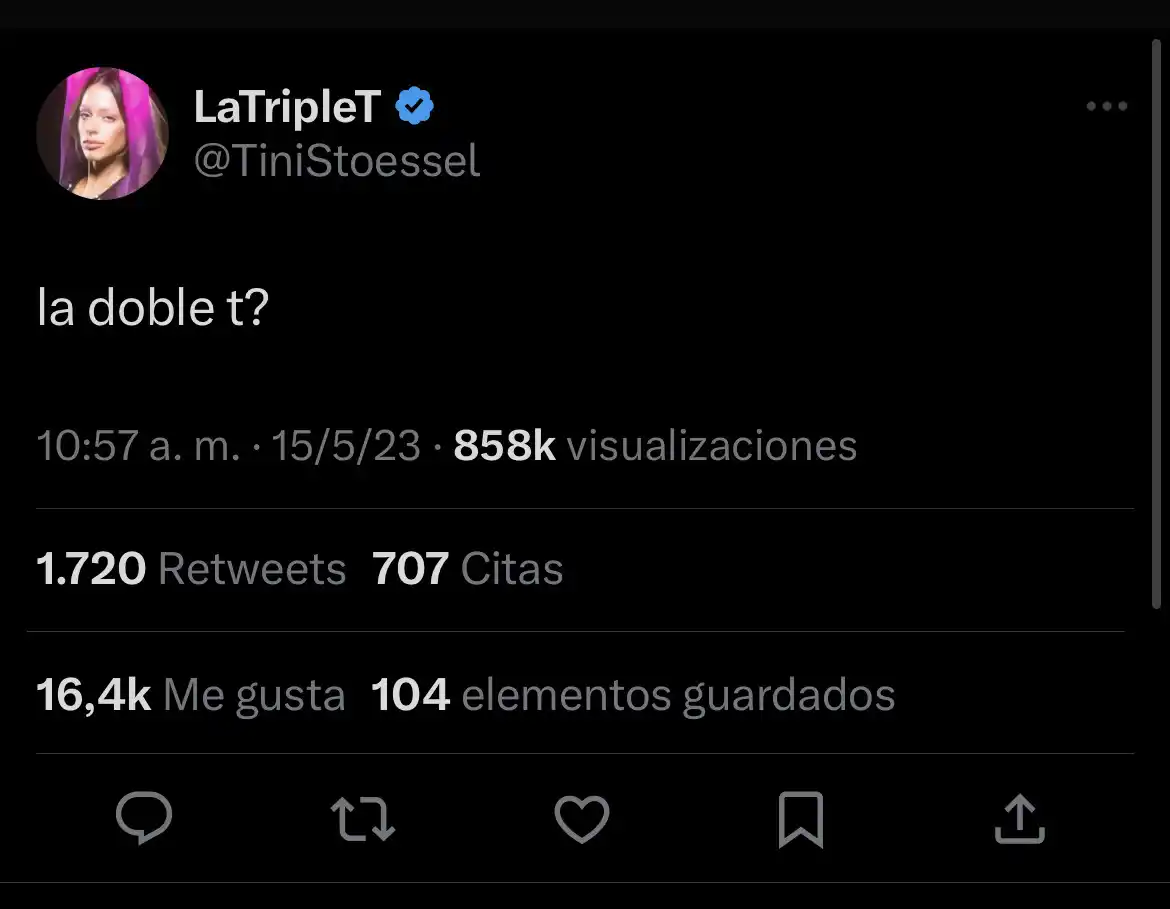Click Me gusta label beside the like count

click(x=255, y=694)
